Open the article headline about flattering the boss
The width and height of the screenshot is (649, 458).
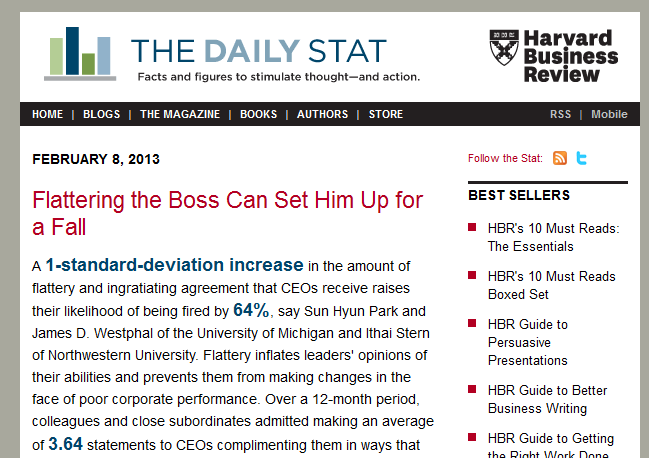tap(228, 213)
